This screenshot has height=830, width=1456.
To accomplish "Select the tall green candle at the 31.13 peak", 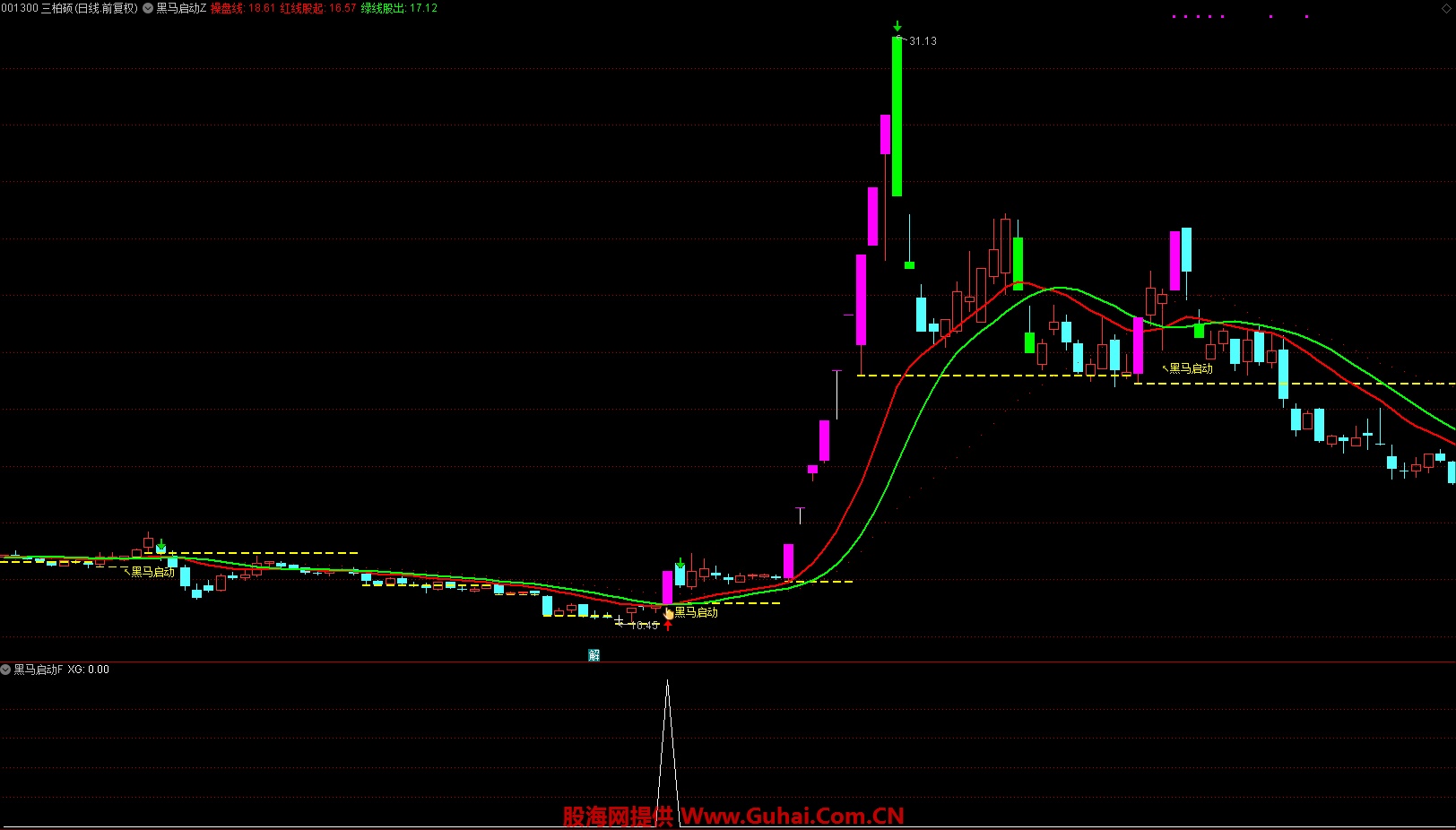I will (897, 117).
